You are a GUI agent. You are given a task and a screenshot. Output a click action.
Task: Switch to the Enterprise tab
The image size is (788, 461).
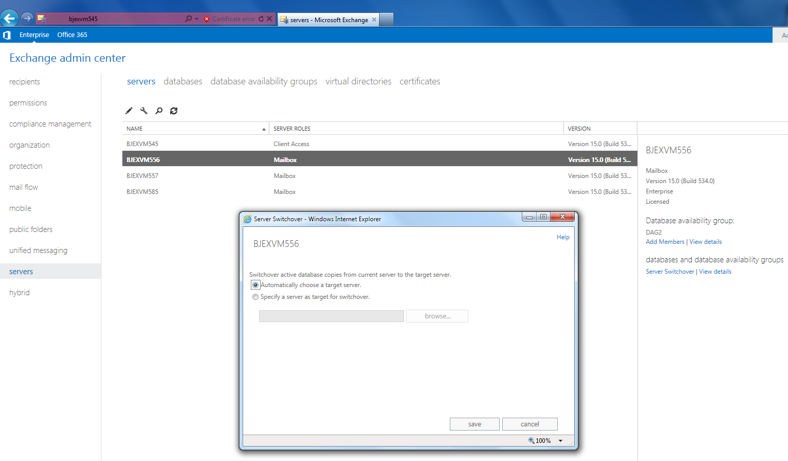[34, 35]
